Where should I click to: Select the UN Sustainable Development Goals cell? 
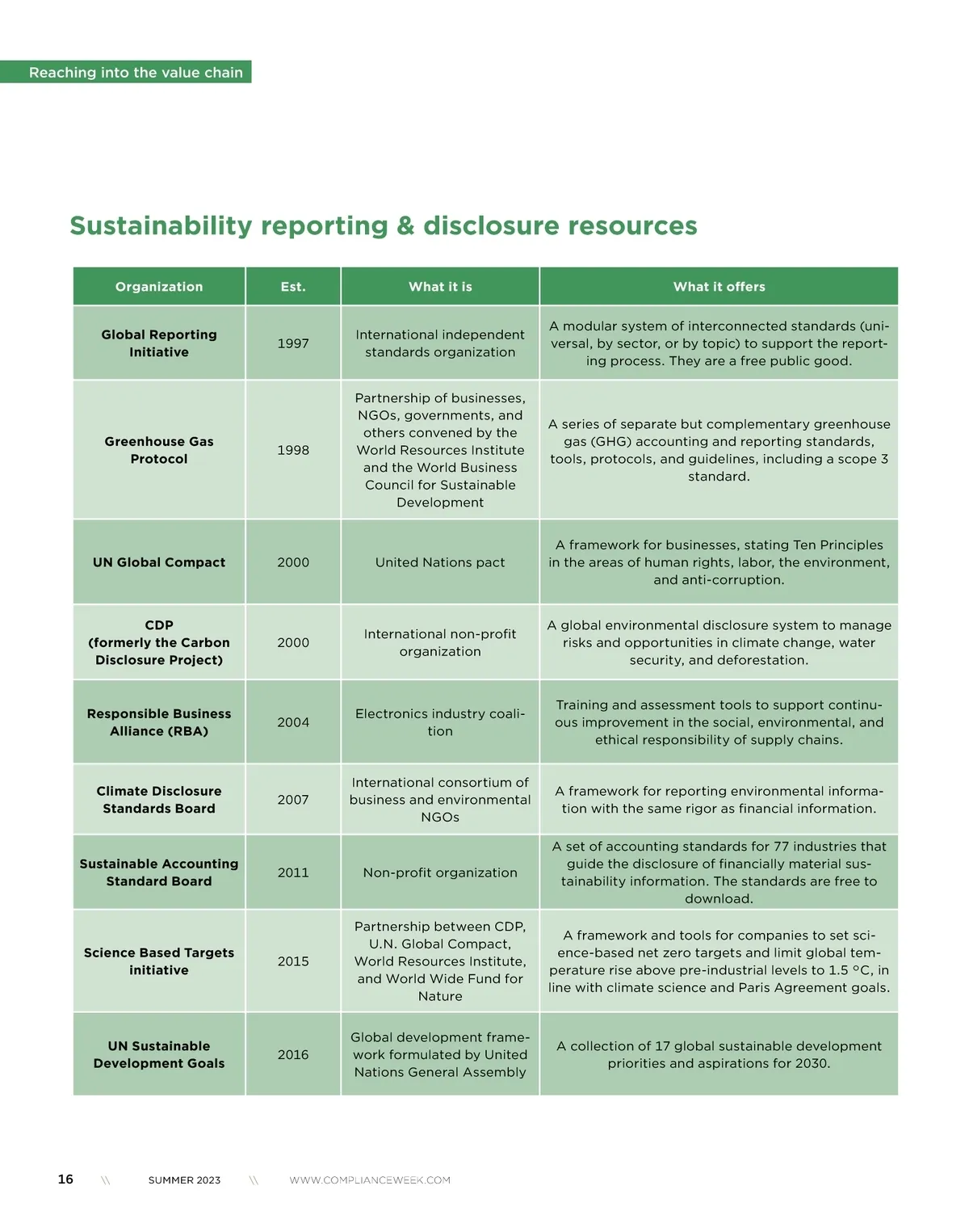(x=159, y=1054)
